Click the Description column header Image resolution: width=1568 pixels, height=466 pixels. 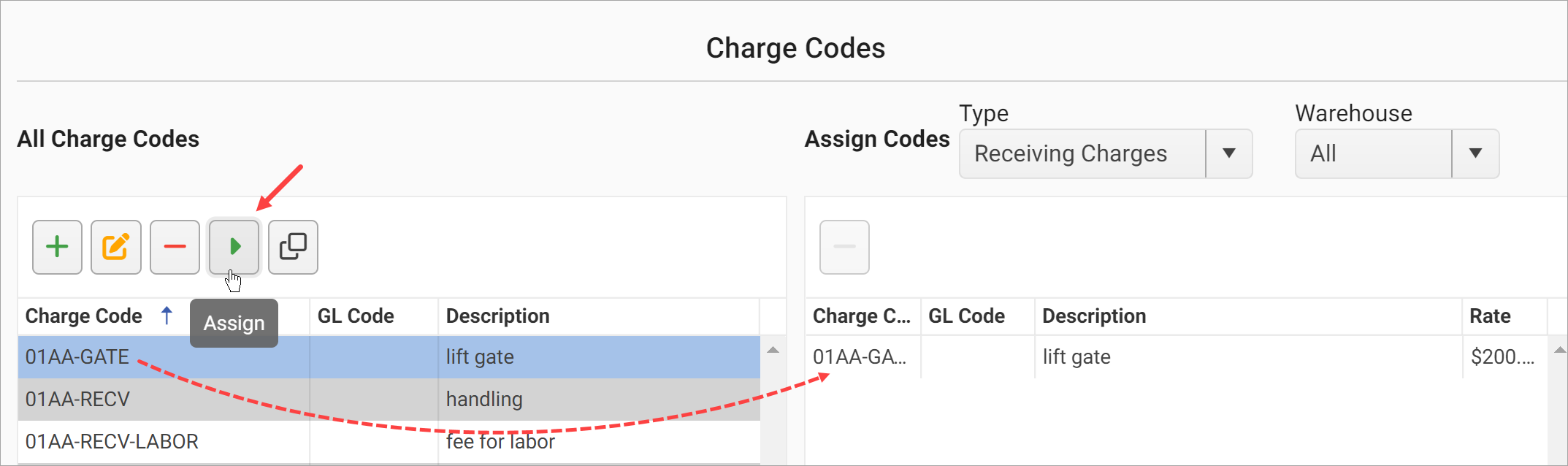click(x=497, y=316)
